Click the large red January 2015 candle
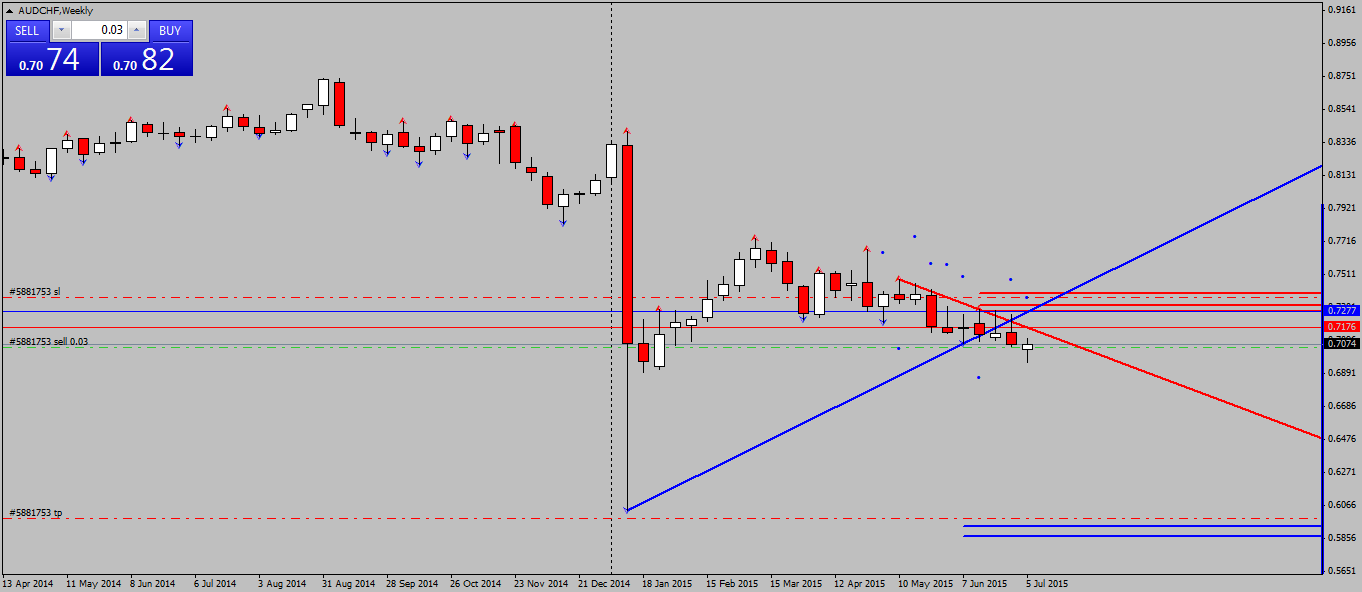The image size is (1362, 592). (627, 244)
